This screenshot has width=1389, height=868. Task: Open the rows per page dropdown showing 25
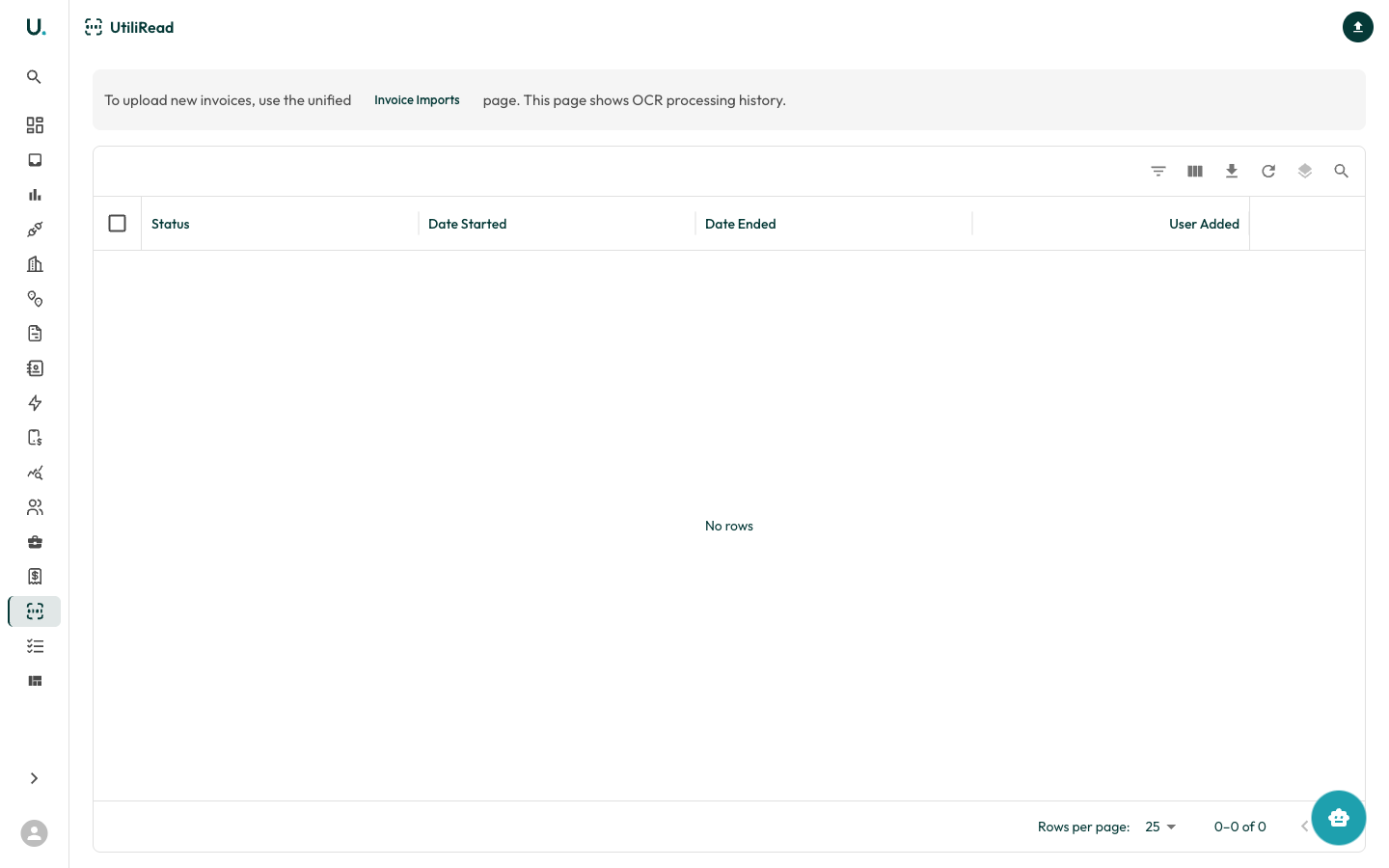click(1160, 827)
